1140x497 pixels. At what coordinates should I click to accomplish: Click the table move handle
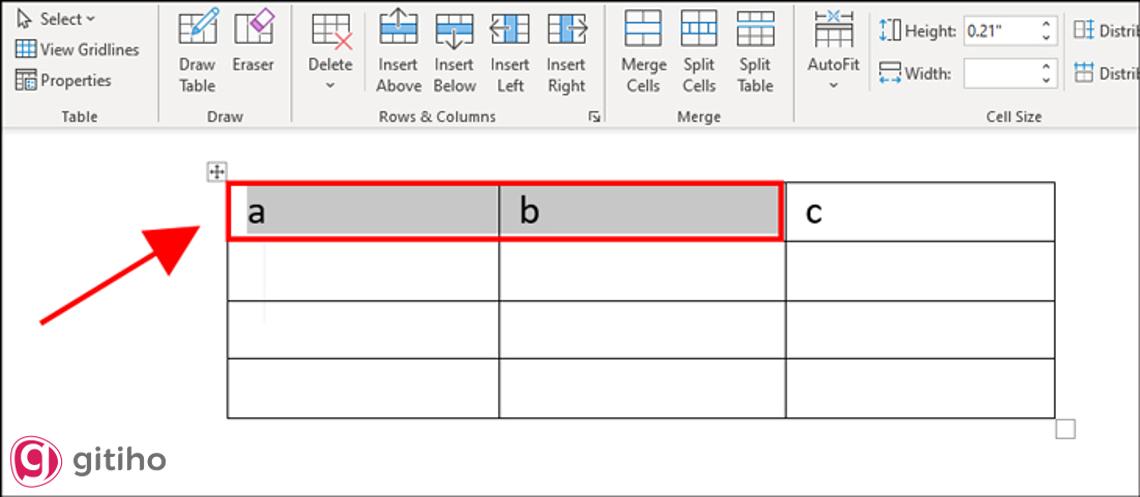coord(216,172)
